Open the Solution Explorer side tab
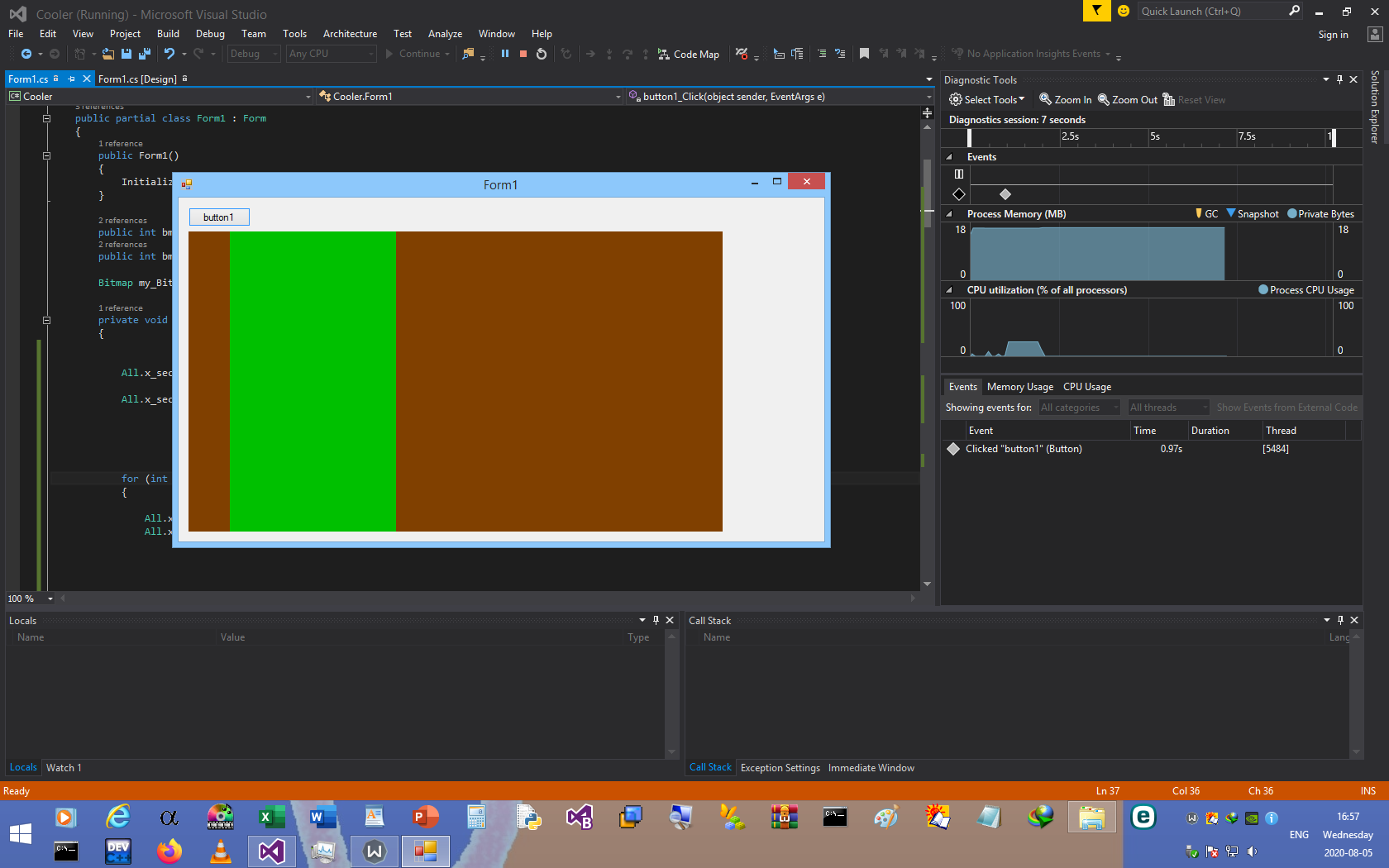The image size is (1389, 868). (1375, 107)
